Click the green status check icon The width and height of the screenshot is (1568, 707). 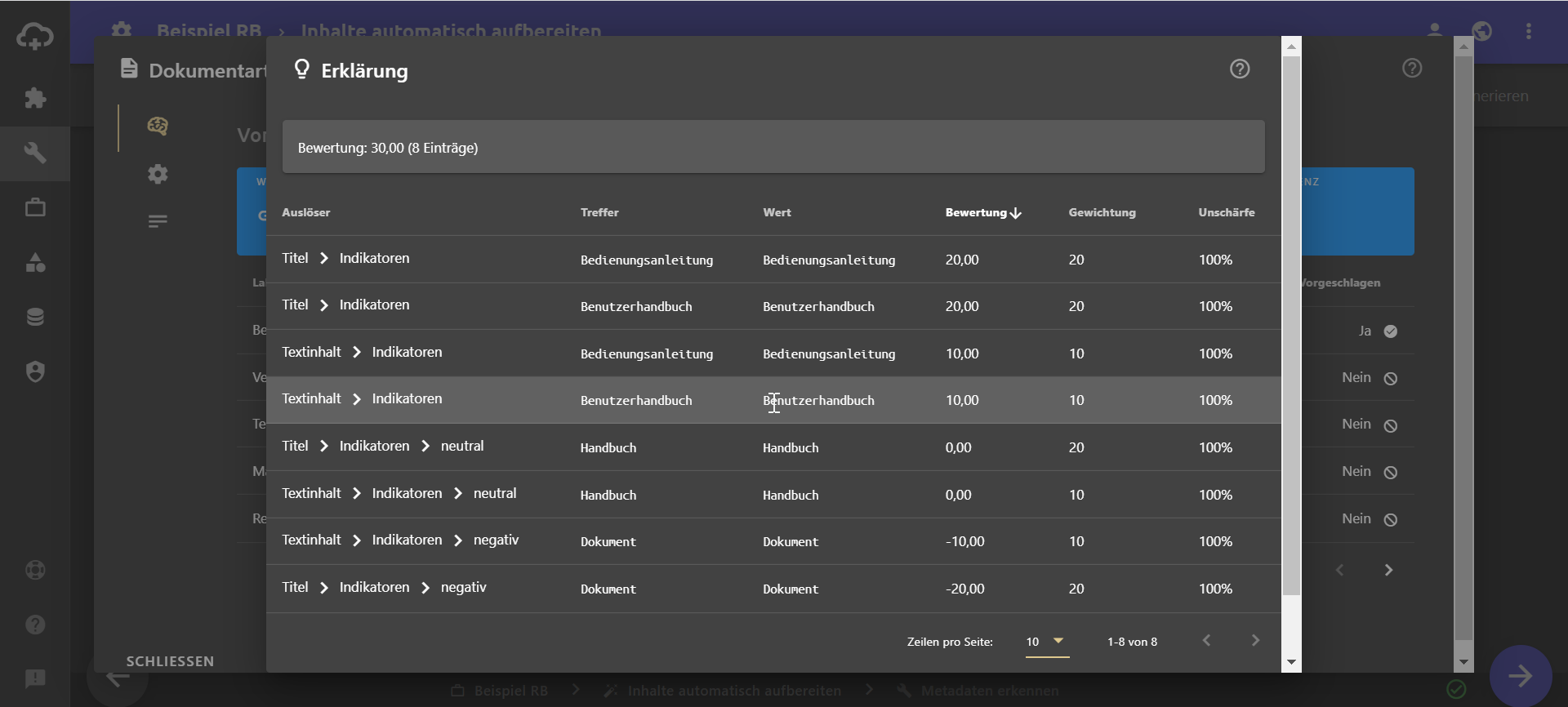[1456, 690]
